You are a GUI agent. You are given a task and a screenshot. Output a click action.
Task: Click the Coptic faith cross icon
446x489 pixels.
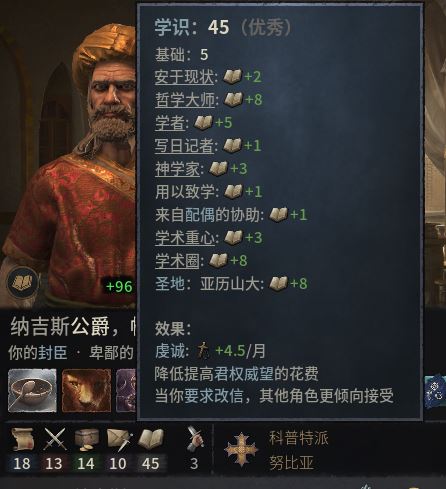pyautogui.click(x=241, y=449)
